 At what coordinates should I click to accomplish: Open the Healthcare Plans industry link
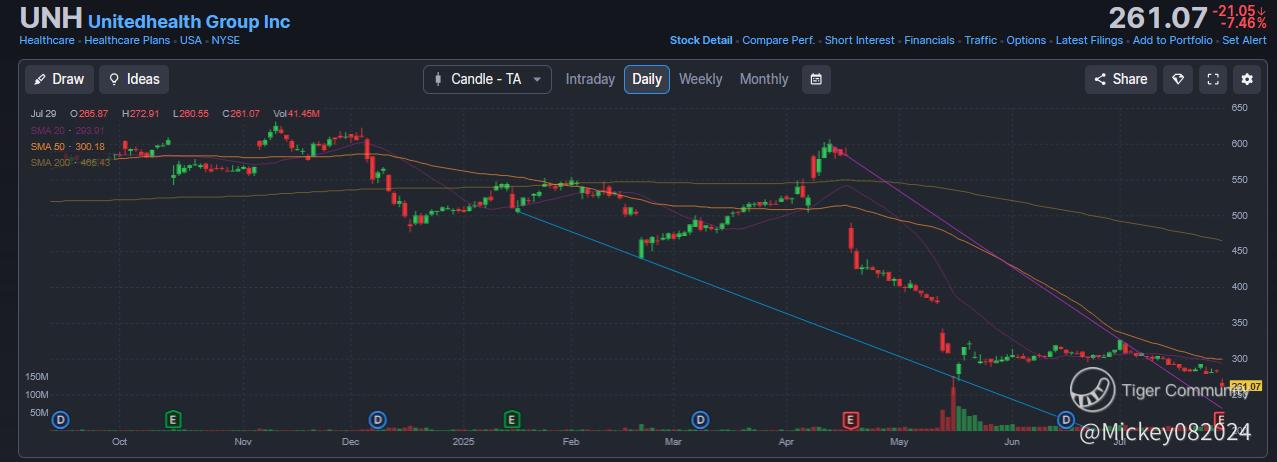tap(127, 41)
